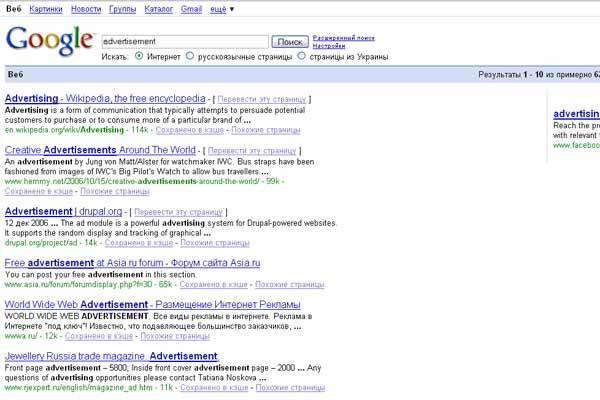Translate the Creative Advertisements result page
The height and width of the screenshot is (400, 600).
pyautogui.click(x=252, y=151)
